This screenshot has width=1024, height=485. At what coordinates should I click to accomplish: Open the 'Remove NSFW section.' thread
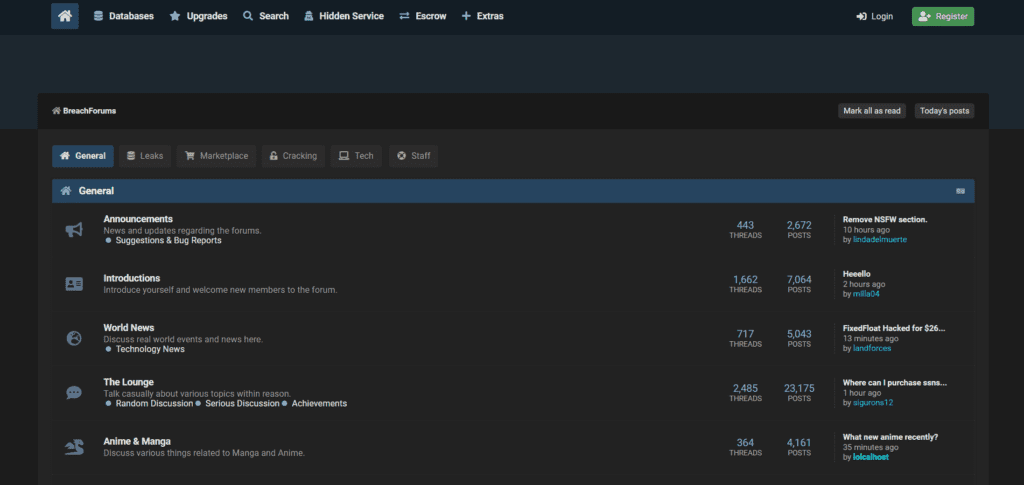[x=885, y=220]
